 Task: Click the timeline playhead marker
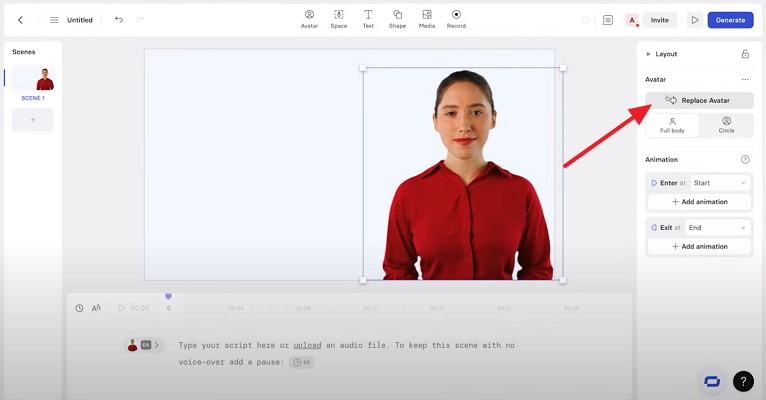[x=168, y=297]
